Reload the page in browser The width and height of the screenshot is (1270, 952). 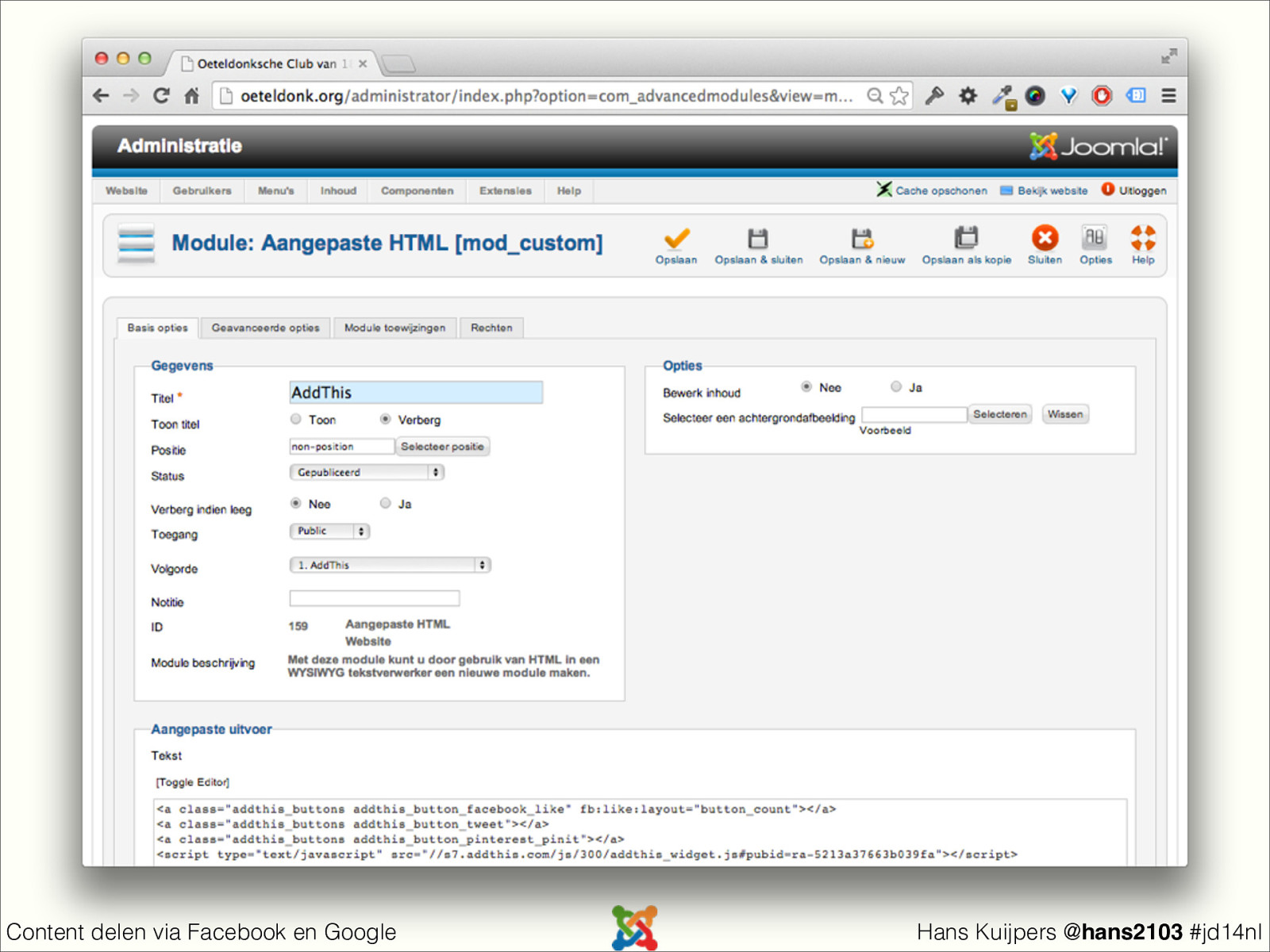(x=161, y=96)
